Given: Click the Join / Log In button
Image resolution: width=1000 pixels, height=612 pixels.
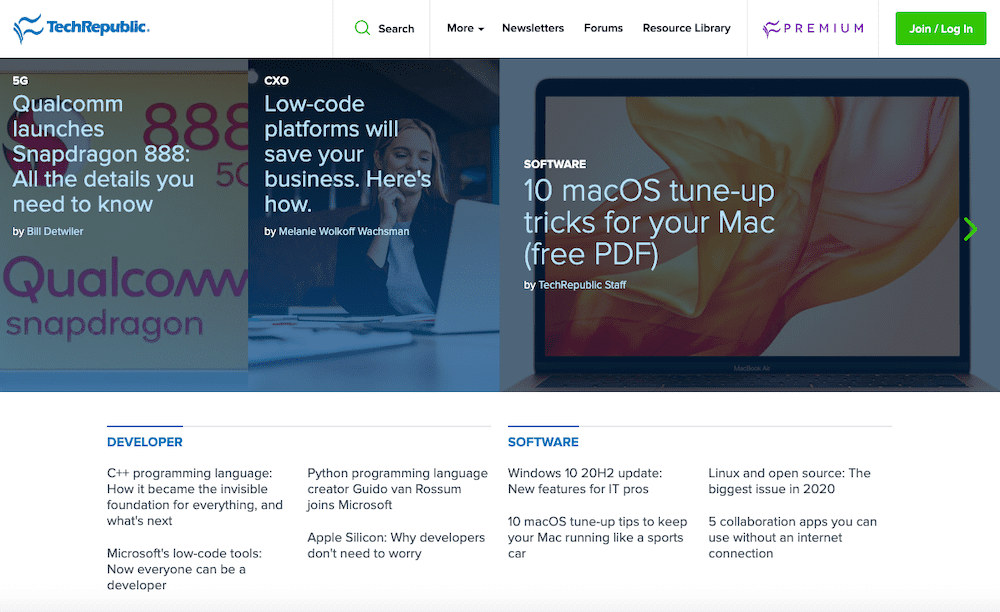Looking at the screenshot, I should (941, 29).
